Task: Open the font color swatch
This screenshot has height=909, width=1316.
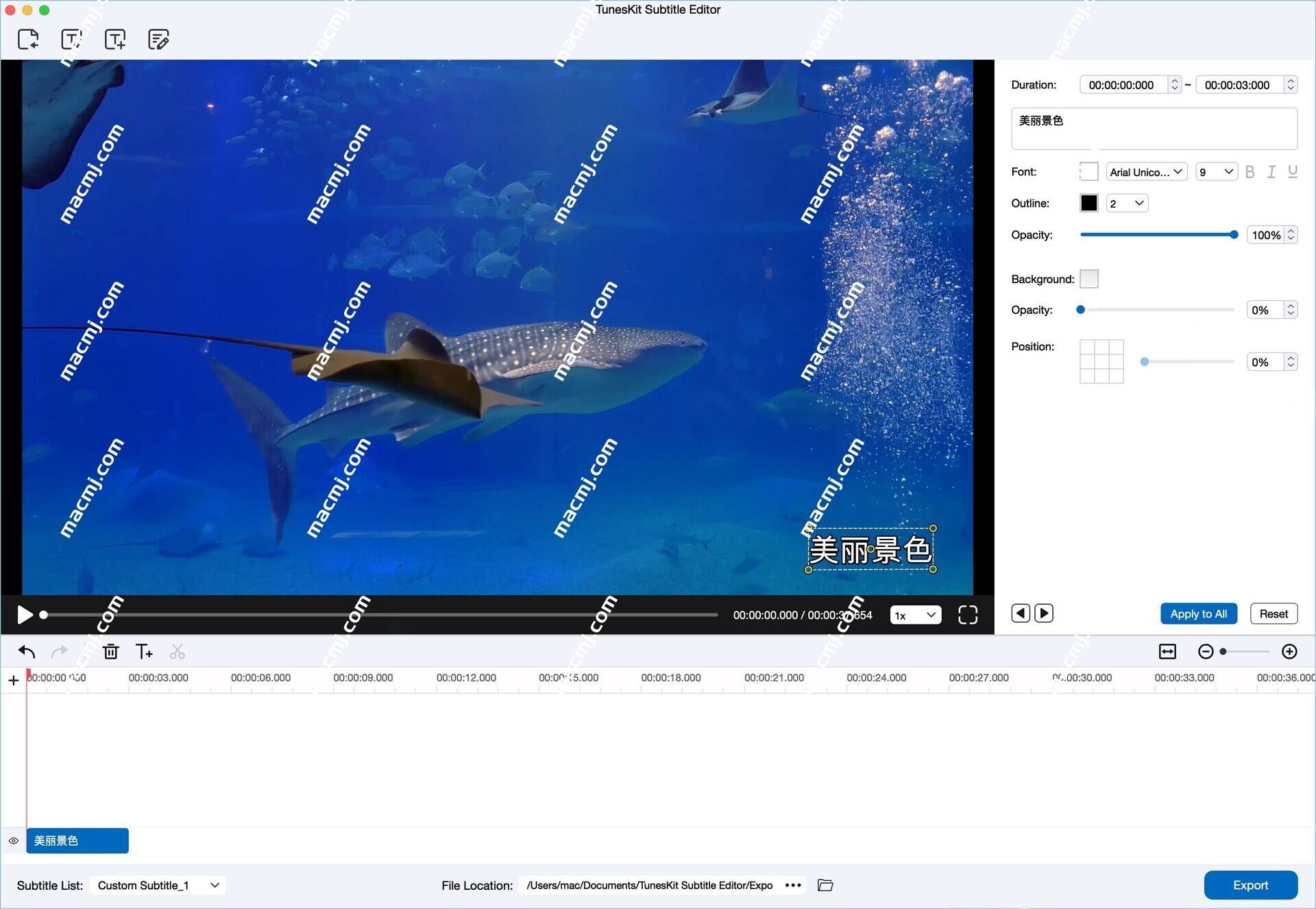Action: pos(1088,171)
